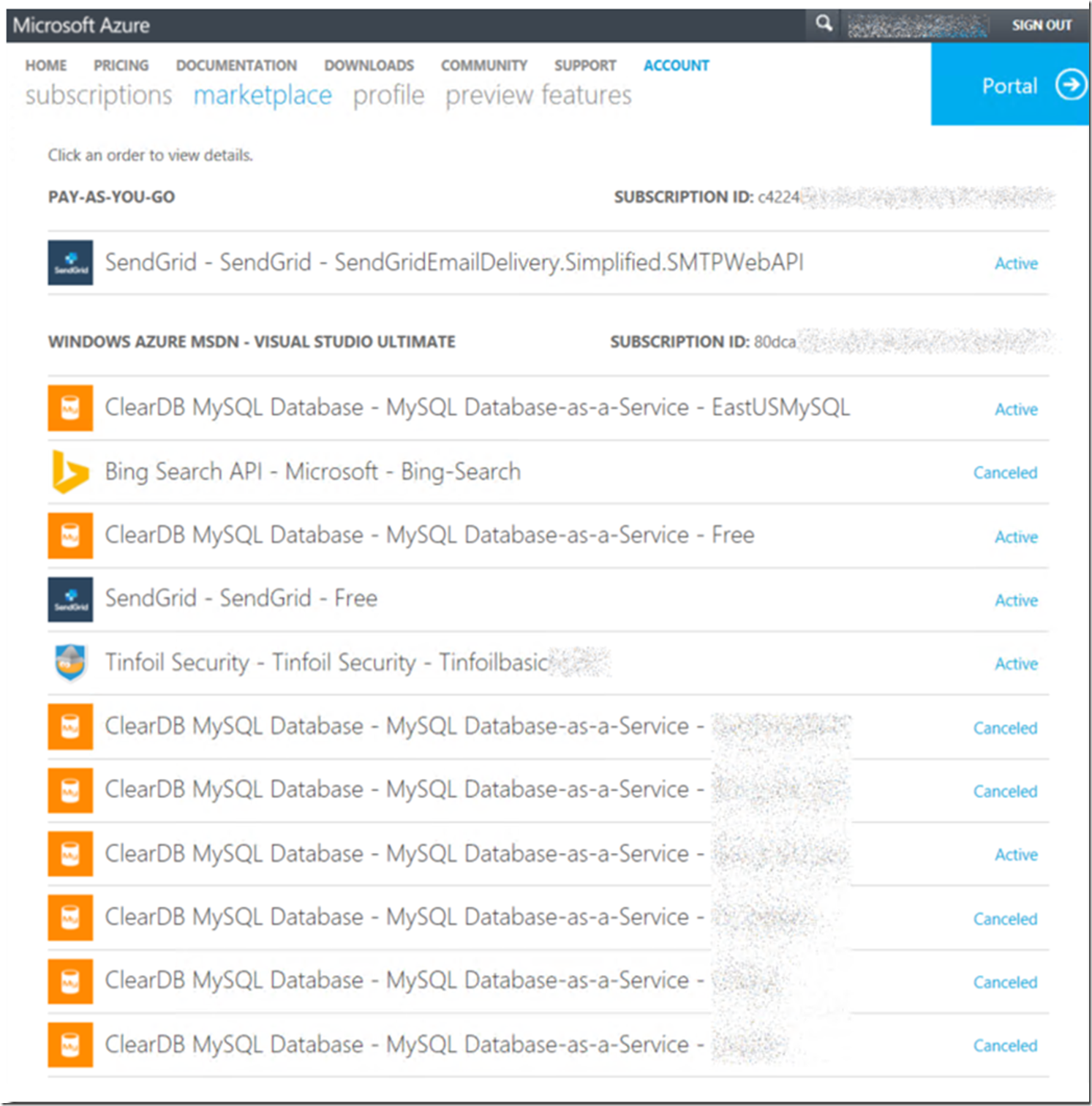The width and height of the screenshot is (1092, 1106).
Task: Open the preview features tab
Action: click(x=538, y=95)
